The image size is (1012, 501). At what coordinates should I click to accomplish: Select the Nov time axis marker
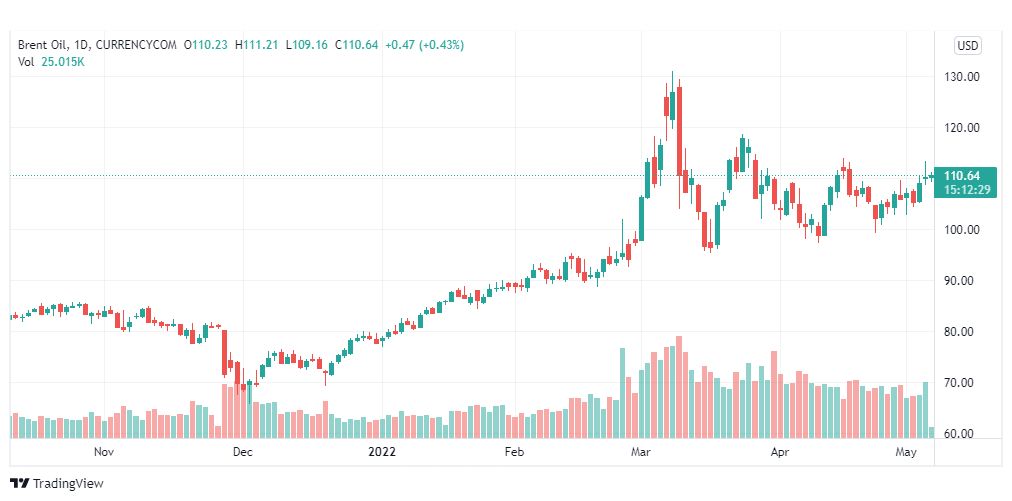[104, 452]
